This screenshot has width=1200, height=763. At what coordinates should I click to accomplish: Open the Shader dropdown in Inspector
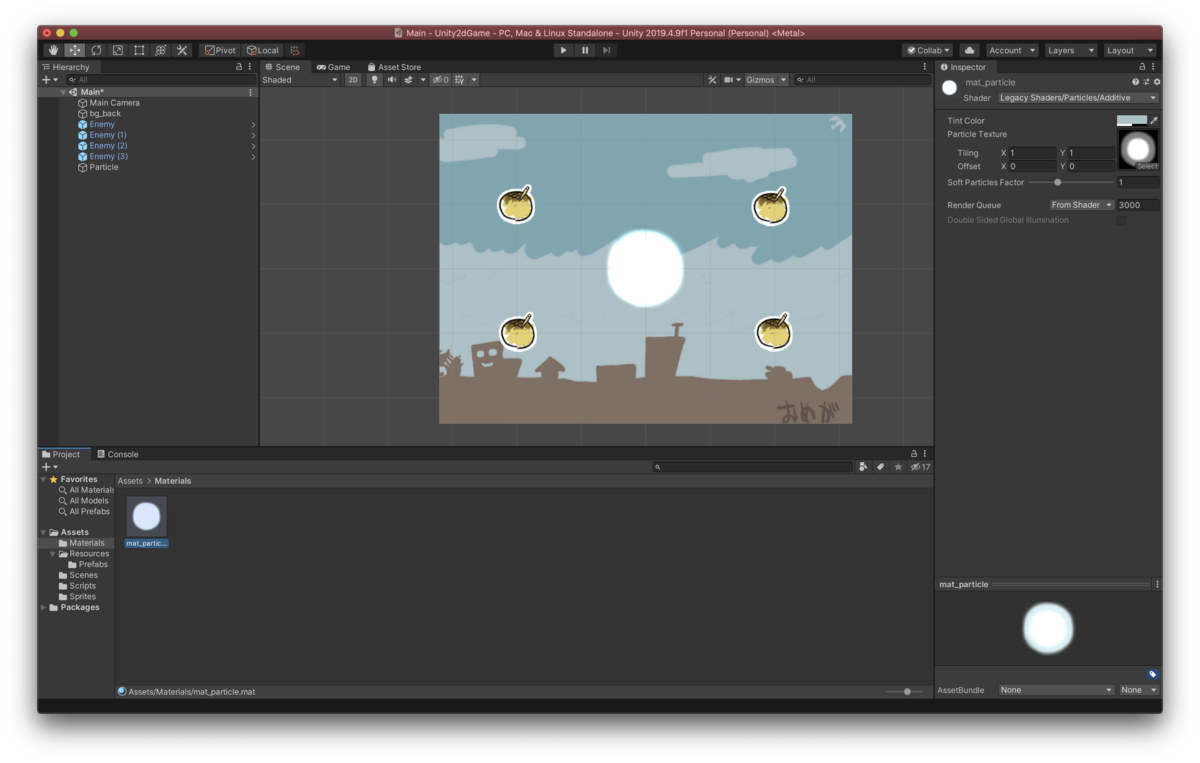(x=1078, y=97)
